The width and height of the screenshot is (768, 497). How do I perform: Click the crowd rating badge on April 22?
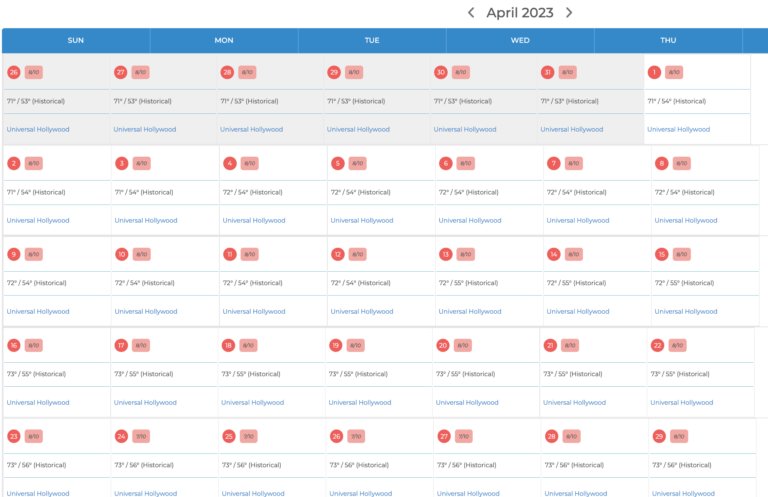[677, 345]
